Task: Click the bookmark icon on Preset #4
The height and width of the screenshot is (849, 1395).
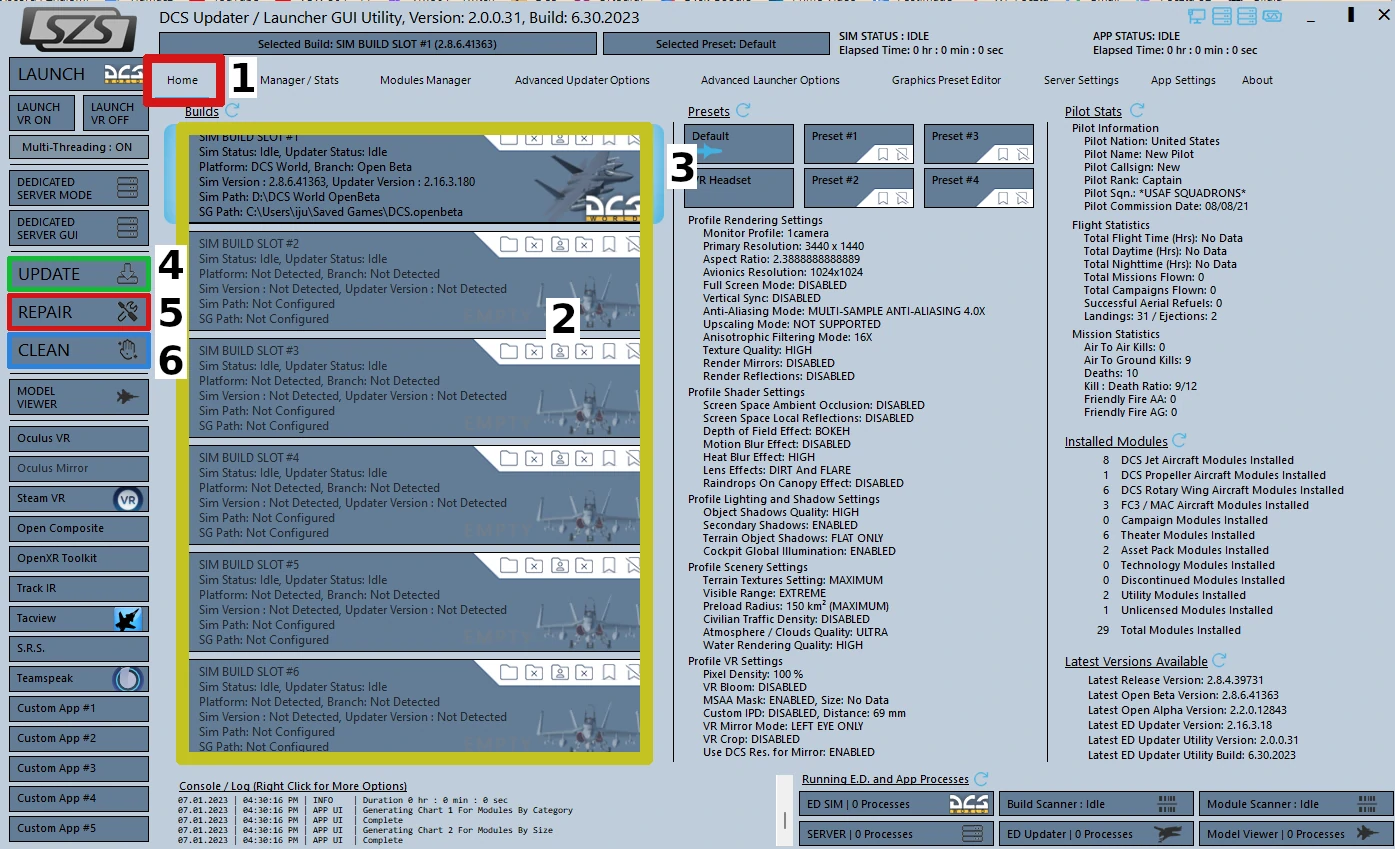Action: 1003,198
